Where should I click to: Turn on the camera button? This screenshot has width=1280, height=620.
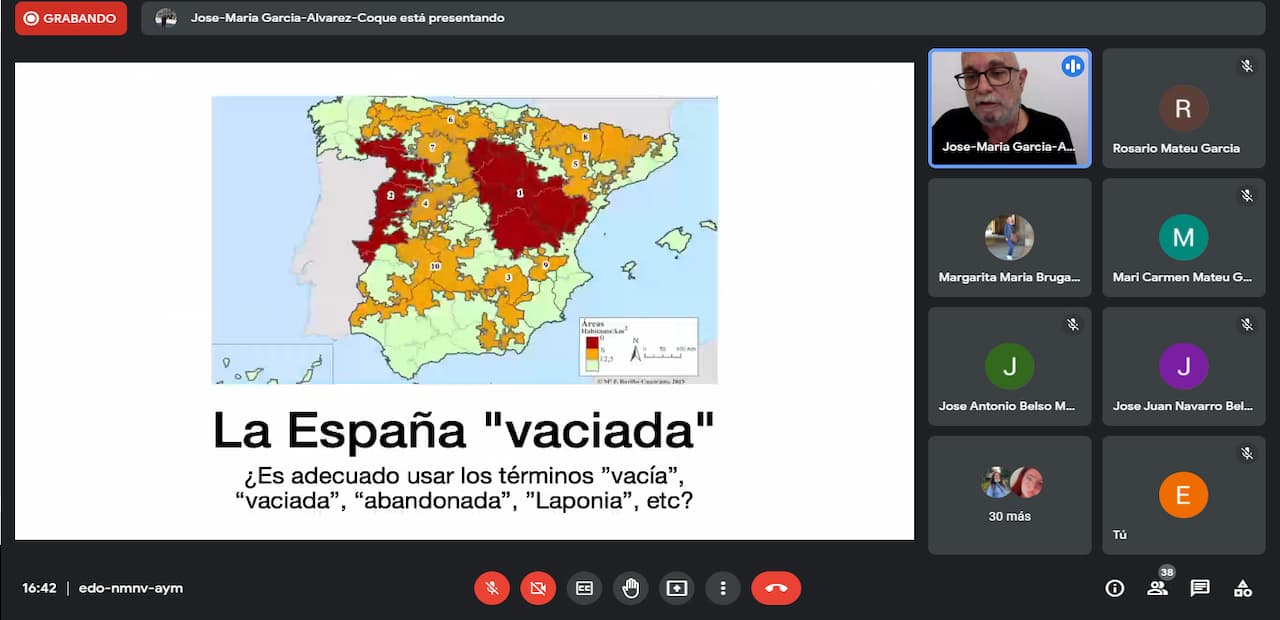[x=538, y=588]
